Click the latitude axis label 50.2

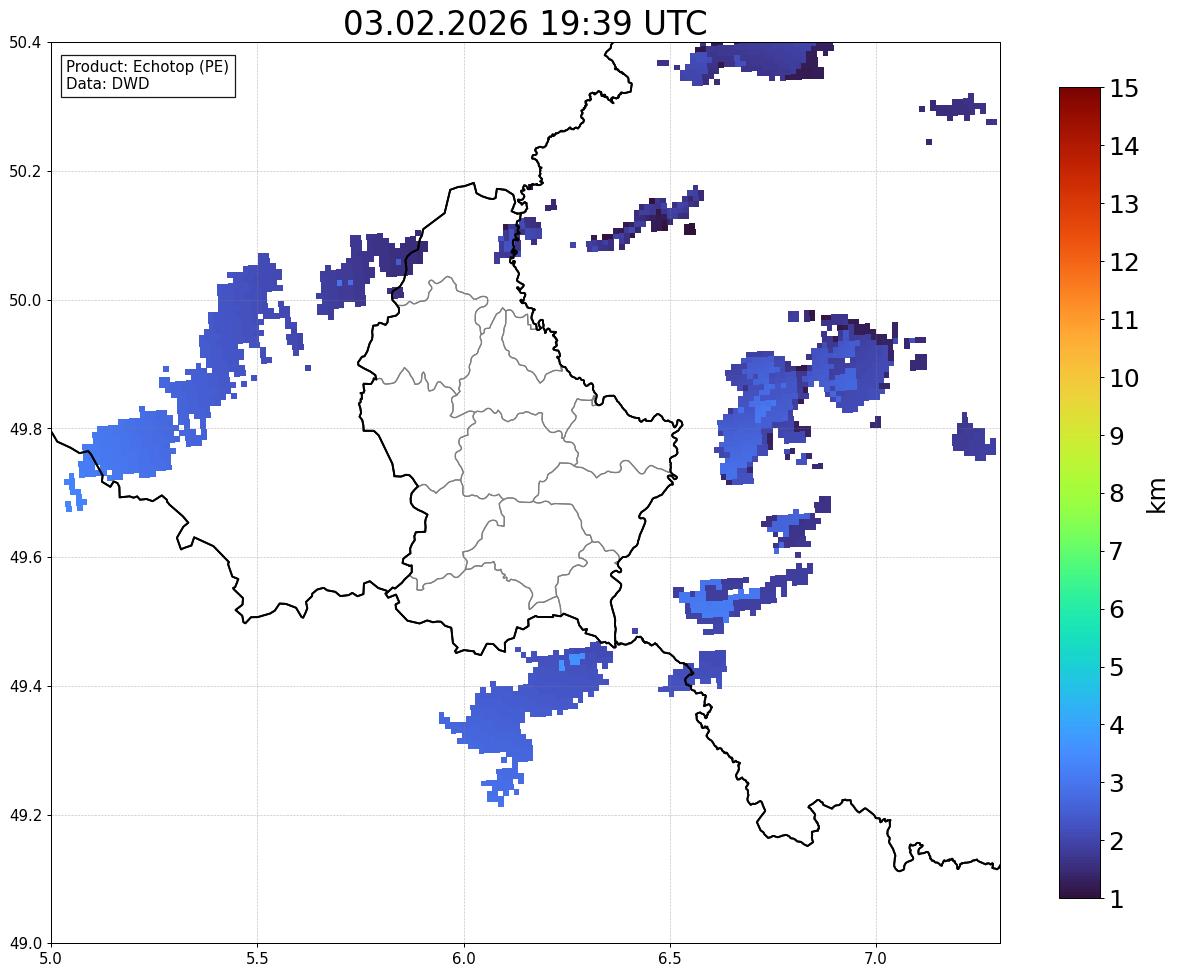tap(25, 171)
